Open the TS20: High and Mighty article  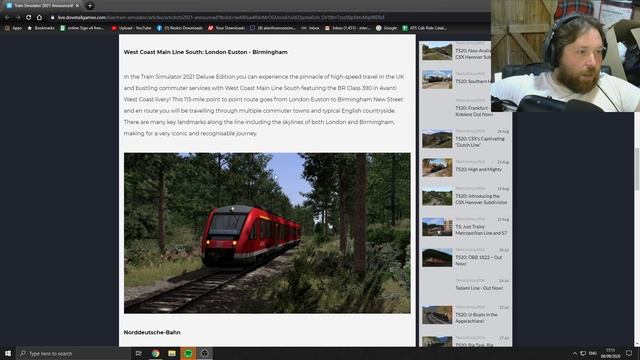[478, 169]
